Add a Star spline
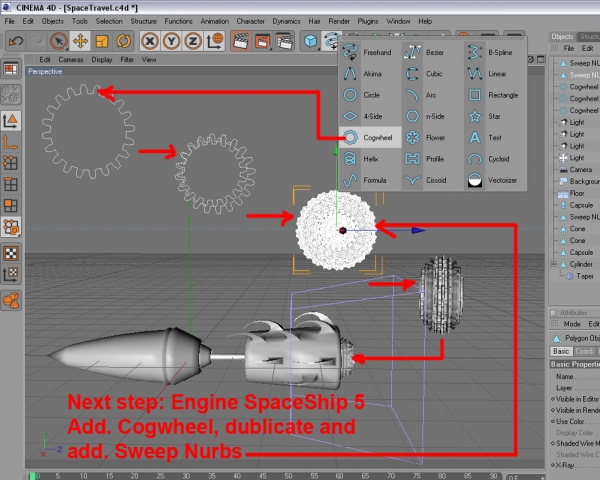Image resolution: width=600 pixels, height=480 pixels. pos(495,116)
